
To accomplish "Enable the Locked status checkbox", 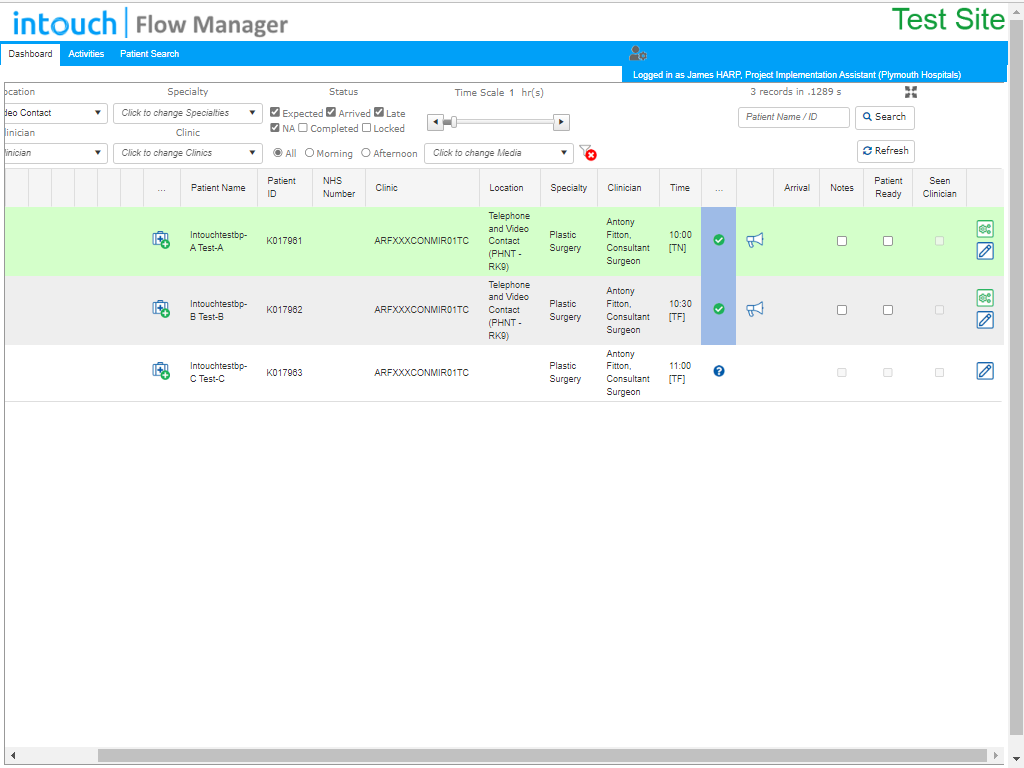I will (366, 127).
